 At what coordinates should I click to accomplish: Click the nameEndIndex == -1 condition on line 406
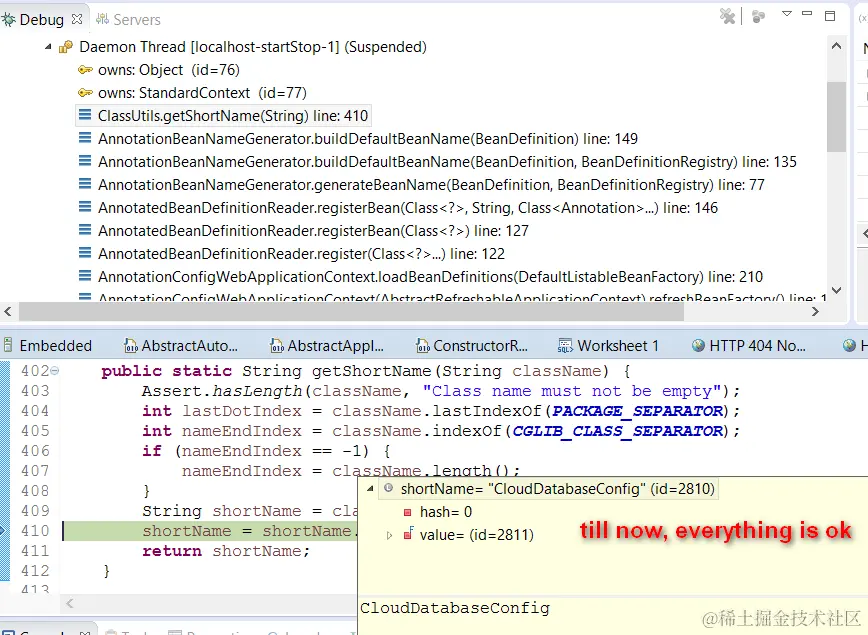tap(272, 451)
